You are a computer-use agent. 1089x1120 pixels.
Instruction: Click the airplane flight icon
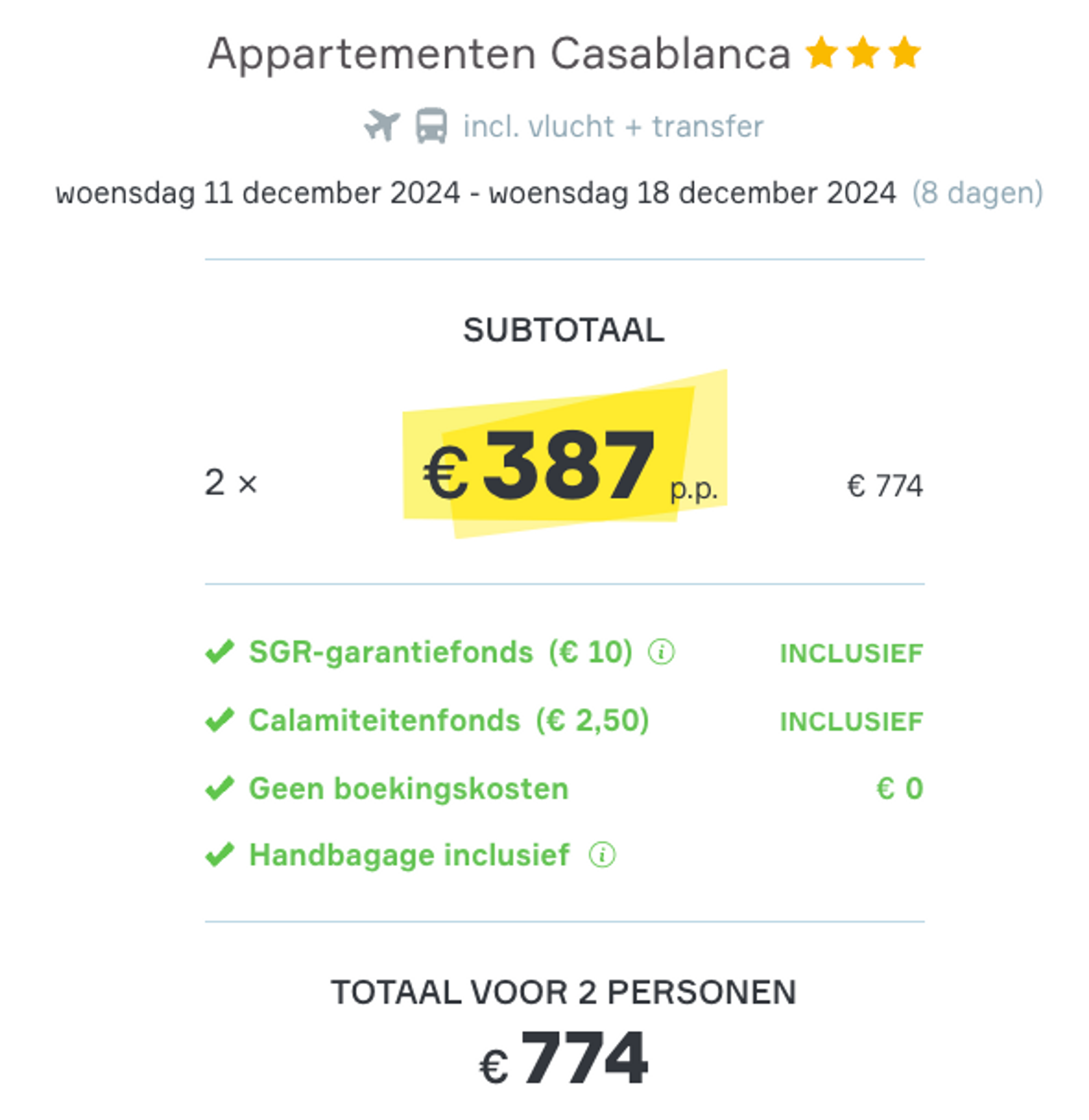pos(382,125)
